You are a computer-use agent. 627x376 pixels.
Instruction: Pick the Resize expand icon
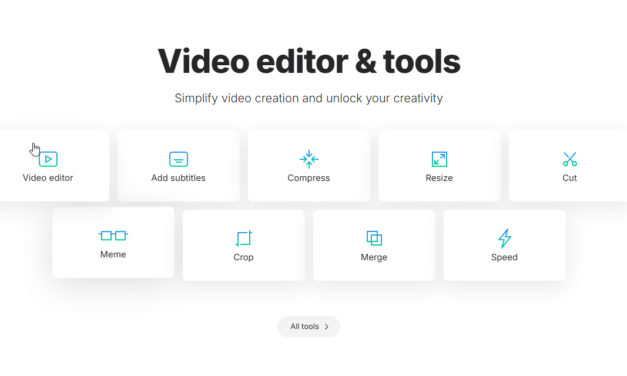(439, 159)
